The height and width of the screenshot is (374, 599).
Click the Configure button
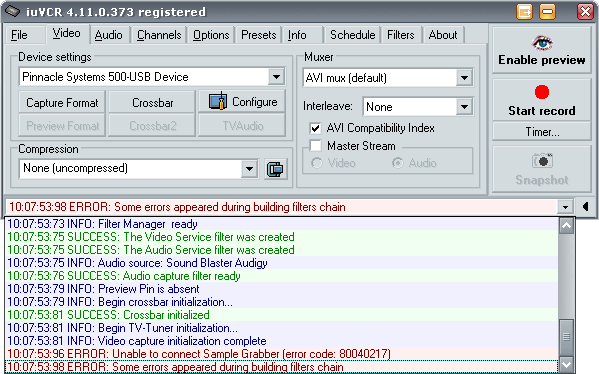[243, 102]
